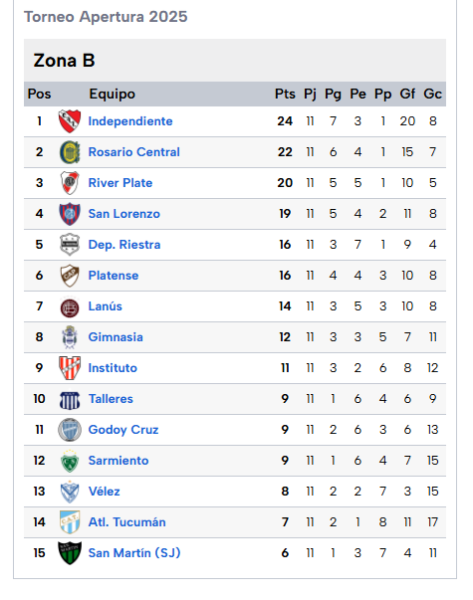473x600 pixels.
Task: Click the Rosario Central crest icon
Action: click(x=70, y=152)
